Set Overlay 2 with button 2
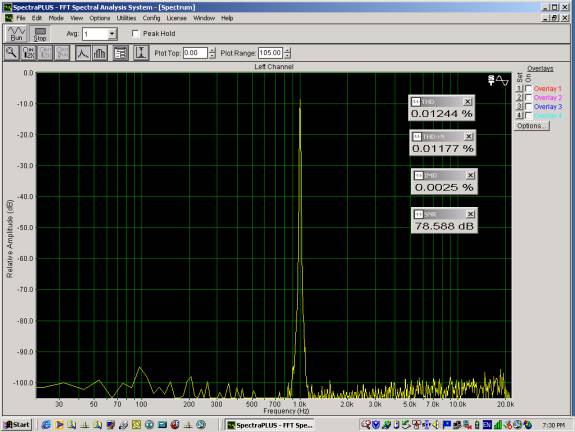This screenshot has height=432, width=575. [x=519, y=98]
